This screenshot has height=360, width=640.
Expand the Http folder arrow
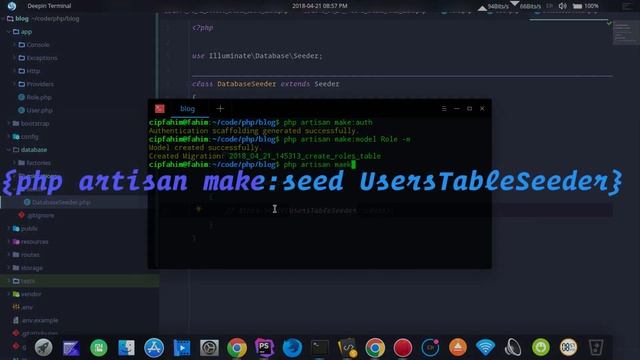pos(14,71)
